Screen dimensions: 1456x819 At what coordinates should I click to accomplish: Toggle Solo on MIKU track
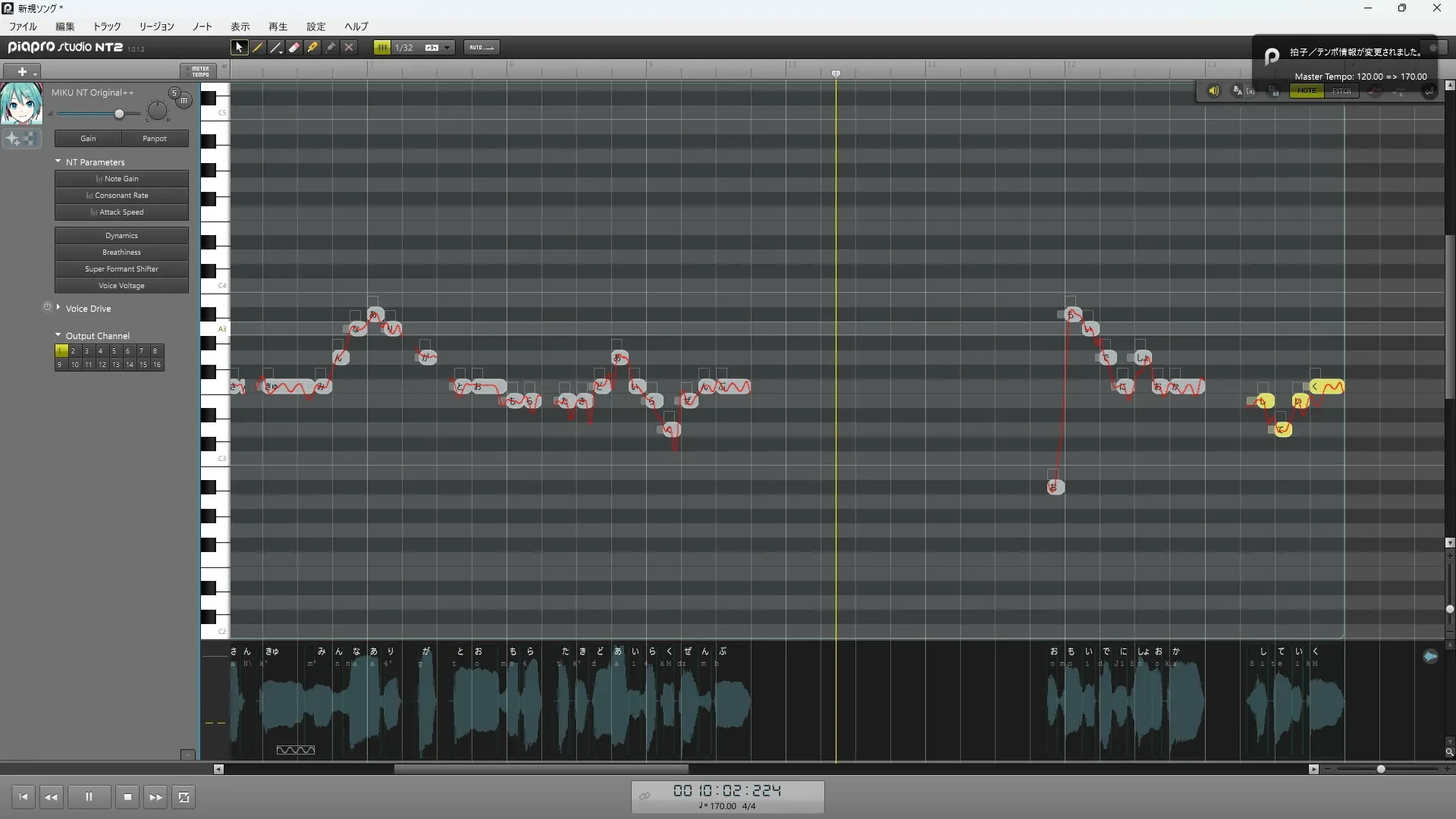coord(174,93)
